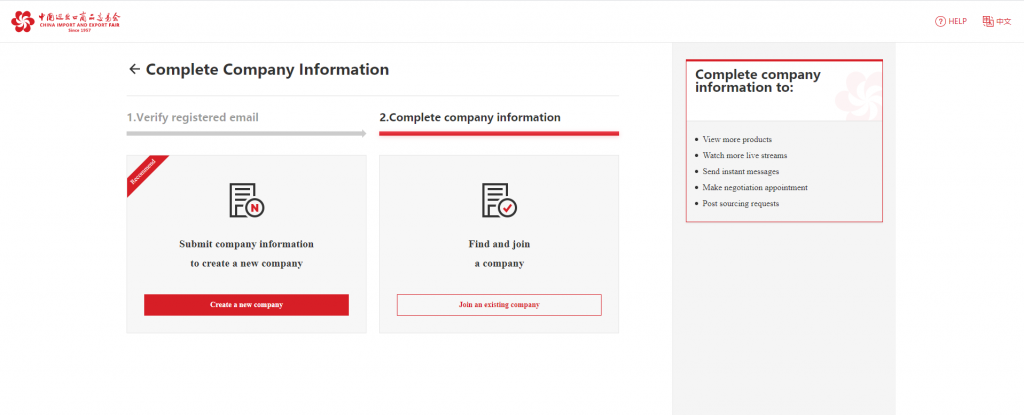This screenshot has width=1024, height=415.
Task: Switch language to 中文
Action: point(1004,22)
